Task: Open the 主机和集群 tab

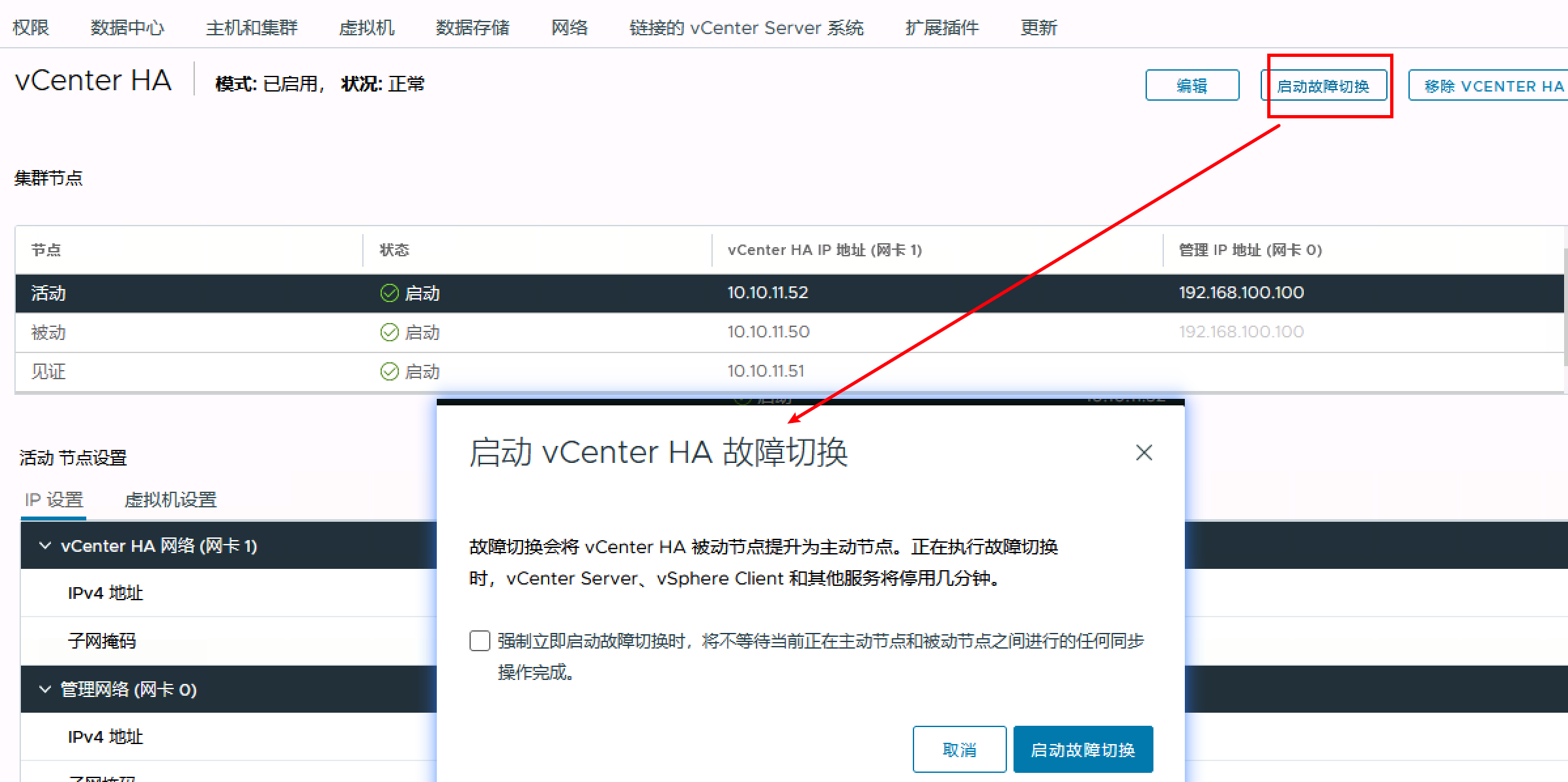Action: pyautogui.click(x=252, y=27)
